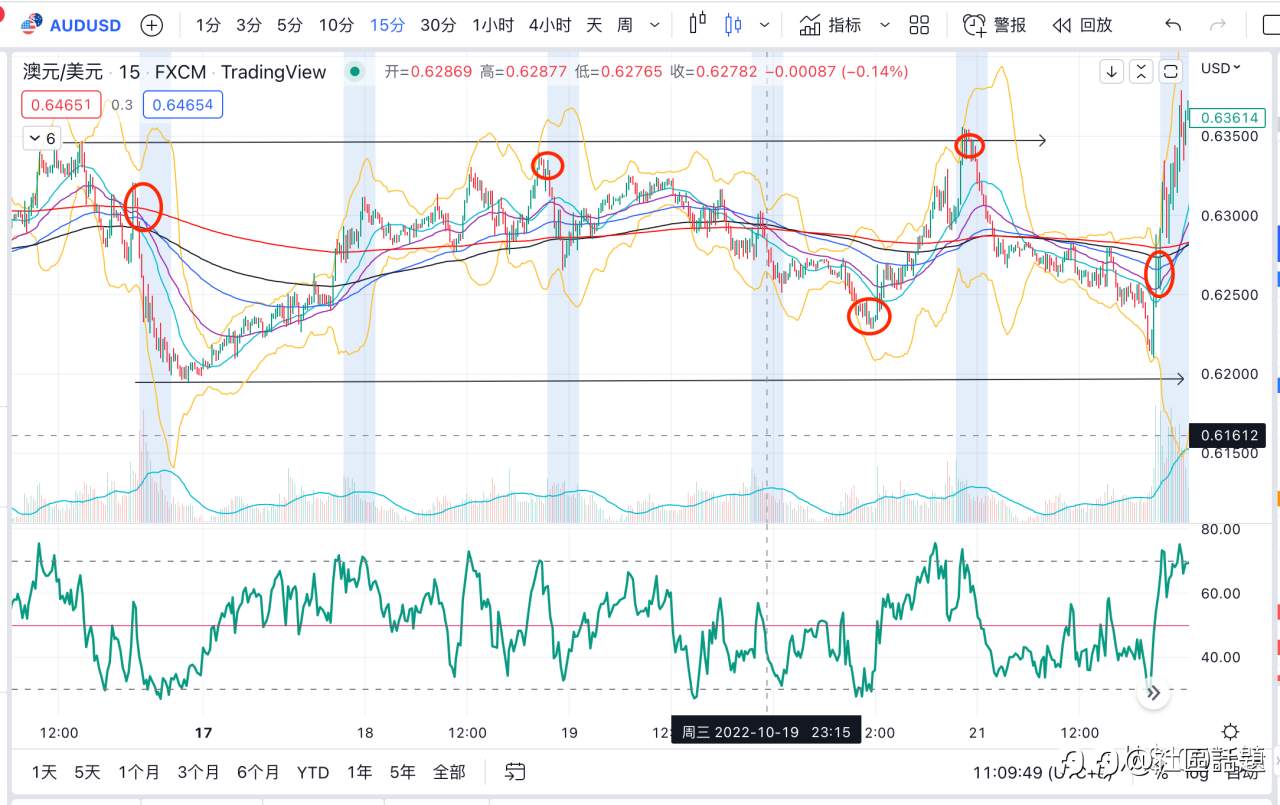Viewport: 1280px width, 805px height.
Task: Select the 10分 timeframe
Action: pyautogui.click(x=335, y=25)
